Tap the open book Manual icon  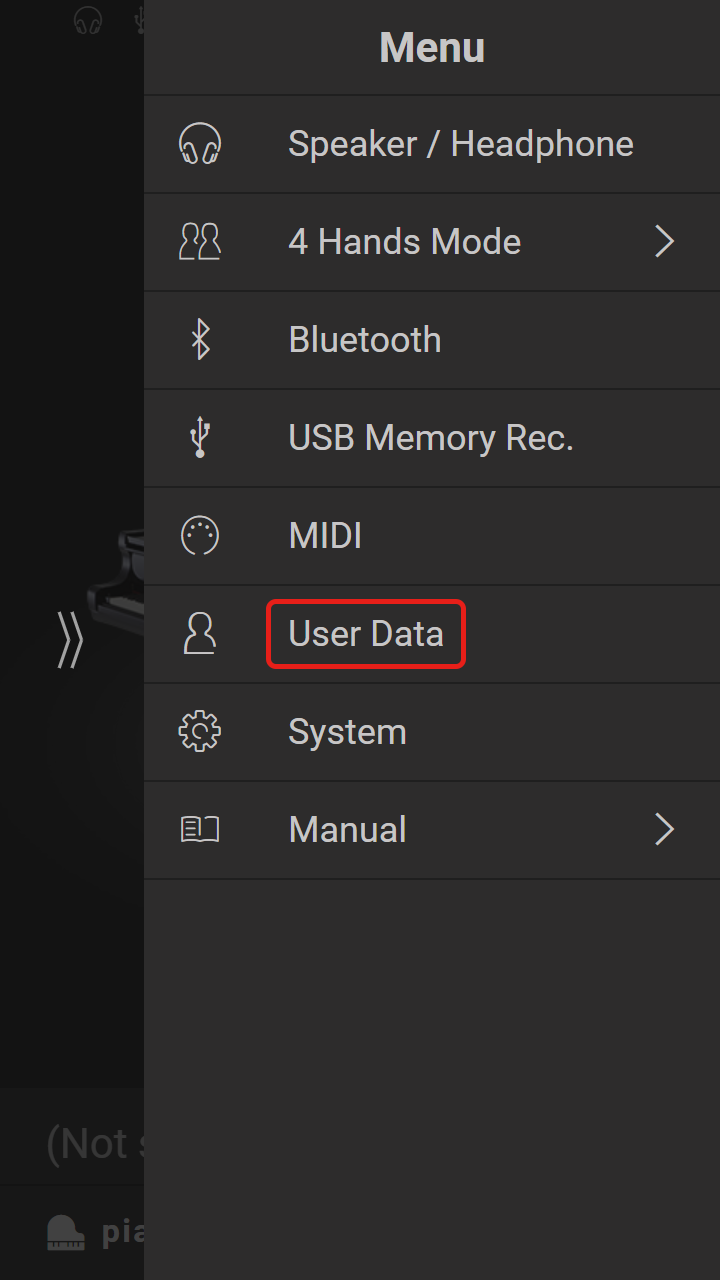[200, 830]
